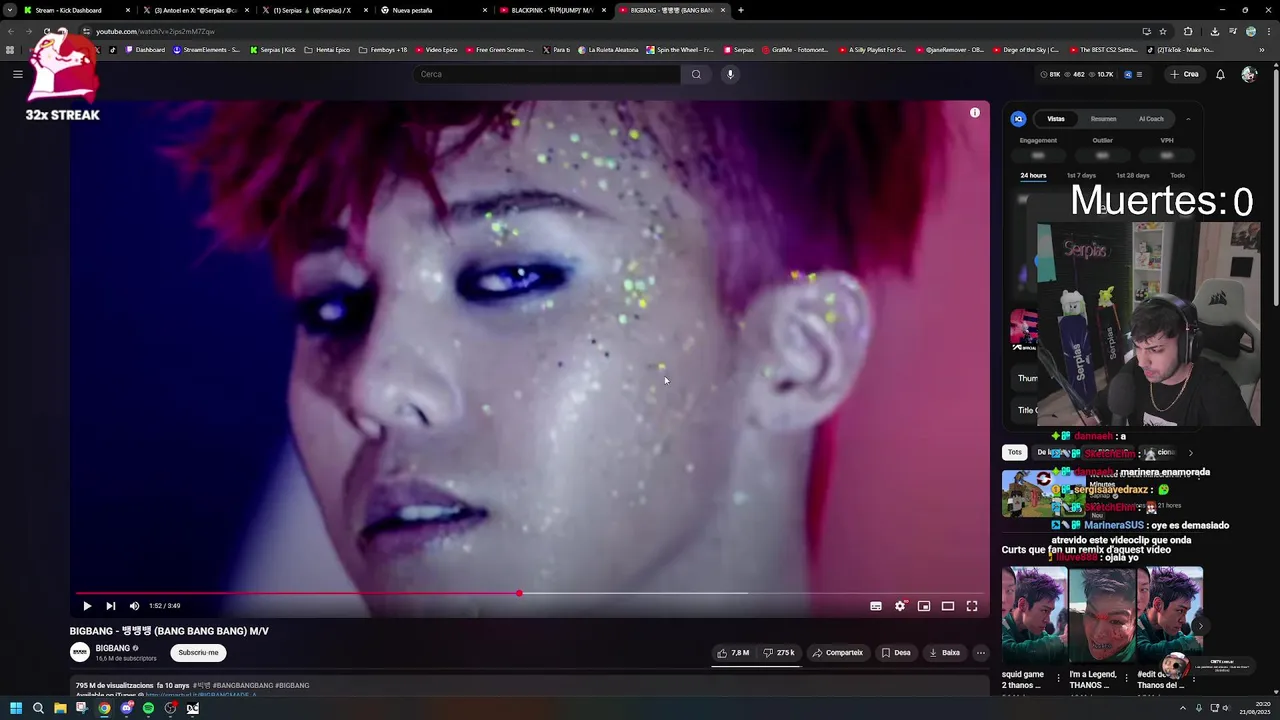Open video player settings gear
Screen dimensions: 1280x720
[x=900, y=606]
